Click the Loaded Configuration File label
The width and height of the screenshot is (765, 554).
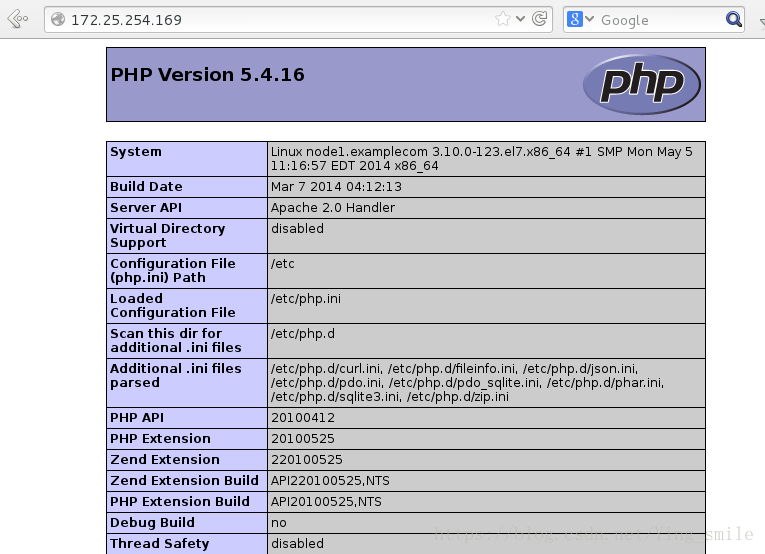173,305
